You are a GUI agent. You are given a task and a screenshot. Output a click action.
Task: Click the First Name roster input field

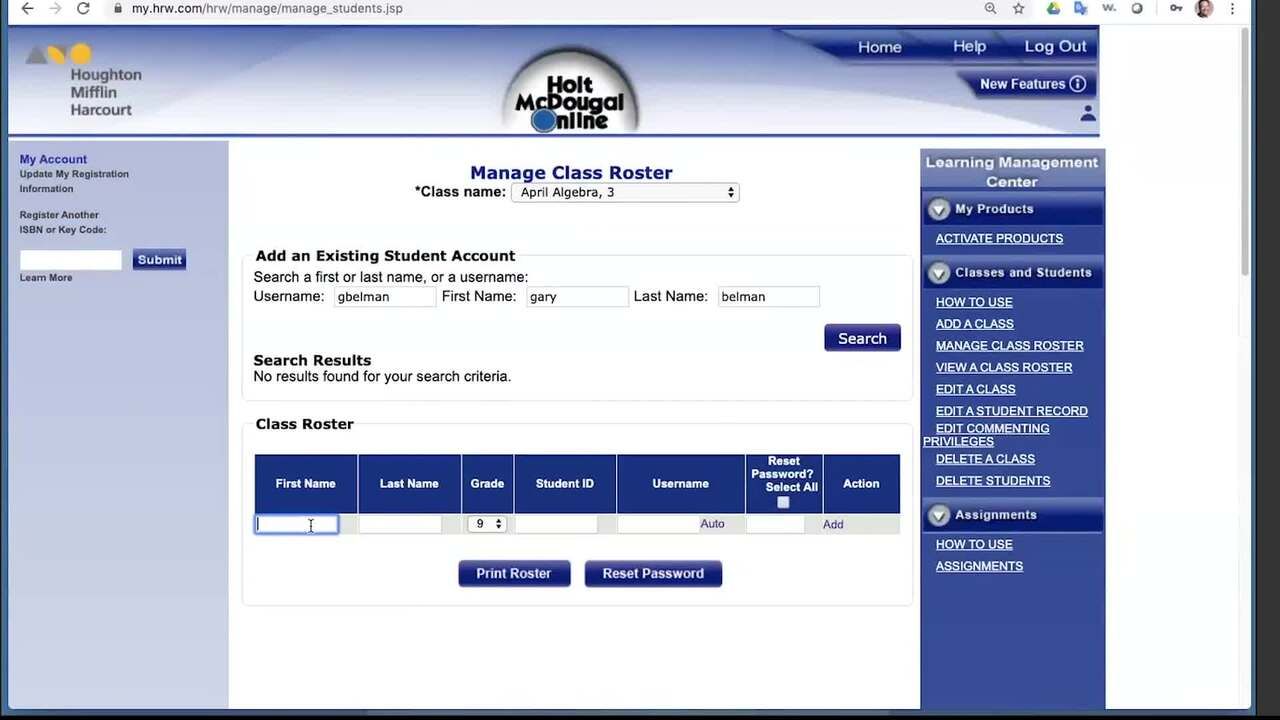click(296, 524)
